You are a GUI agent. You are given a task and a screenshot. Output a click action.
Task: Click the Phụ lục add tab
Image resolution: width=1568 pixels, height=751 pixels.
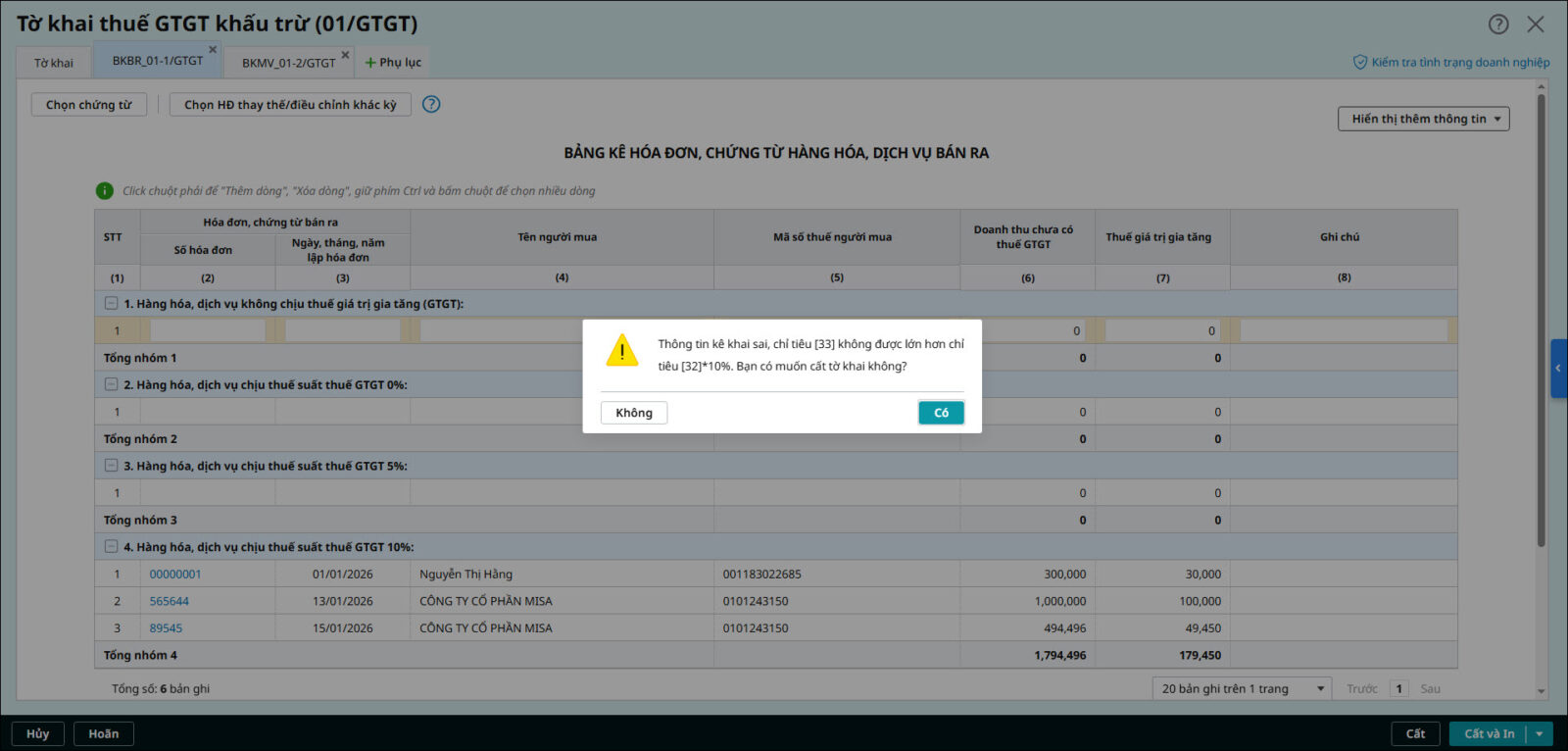392,63
